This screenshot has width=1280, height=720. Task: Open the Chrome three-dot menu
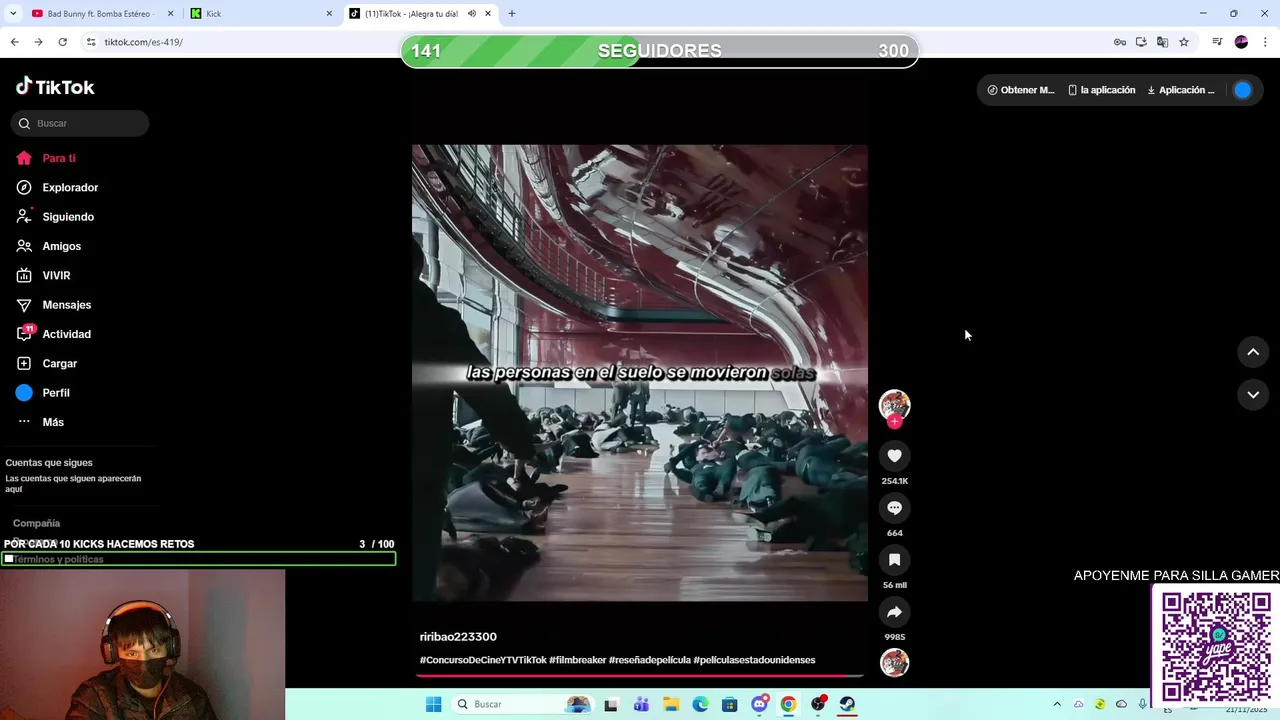coord(1266,42)
